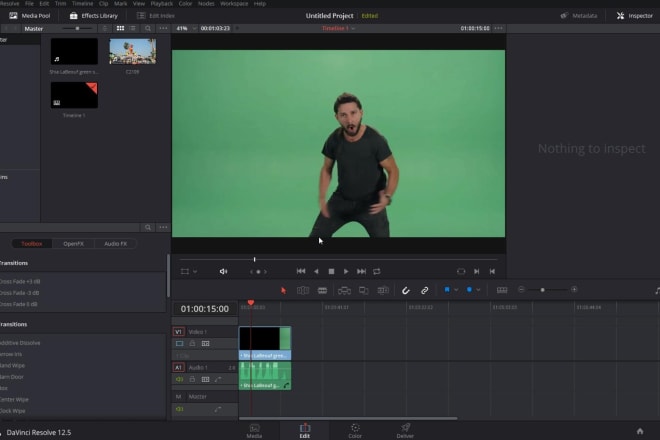Search effects library with magnifier icon
Image resolution: width=660 pixels, height=440 pixels.
pyautogui.click(x=148, y=227)
